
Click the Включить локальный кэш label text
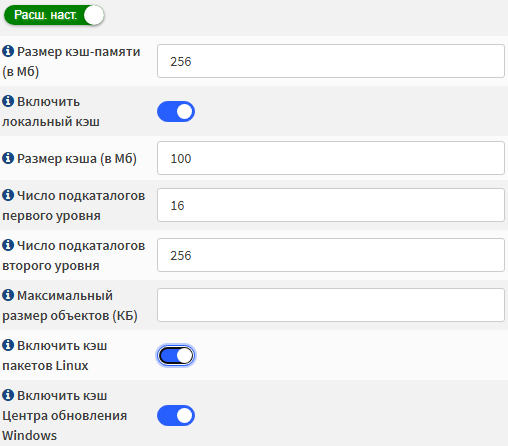coord(51,112)
